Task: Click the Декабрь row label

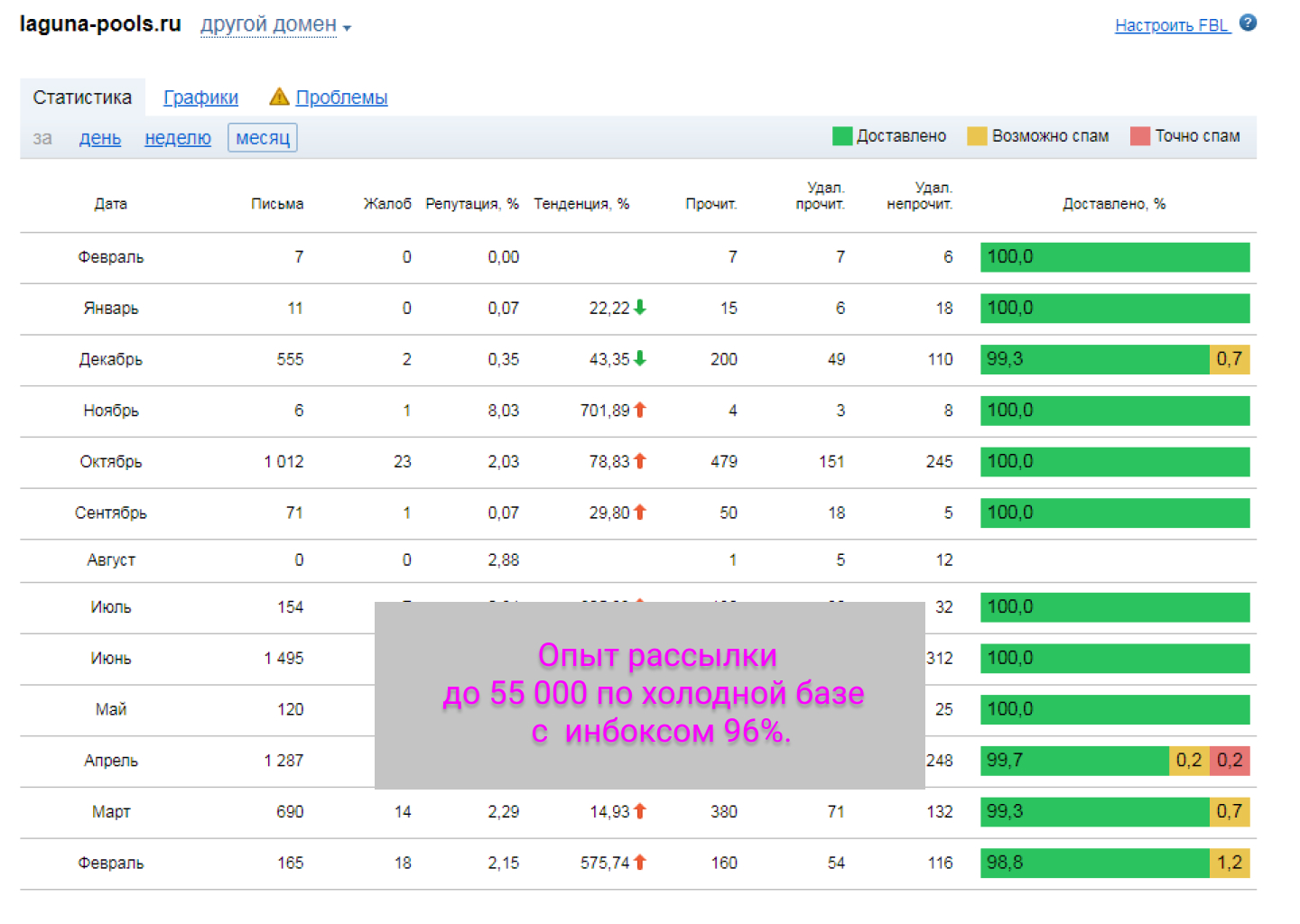Action: coord(111,359)
